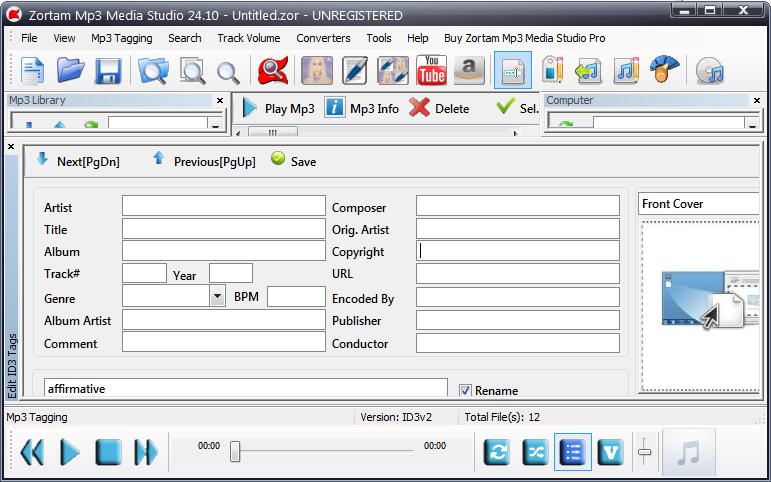Image resolution: width=771 pixels, height=482 pixels.
Task: Click the floppy disk Save icon
Action: (x=108, y=71)
